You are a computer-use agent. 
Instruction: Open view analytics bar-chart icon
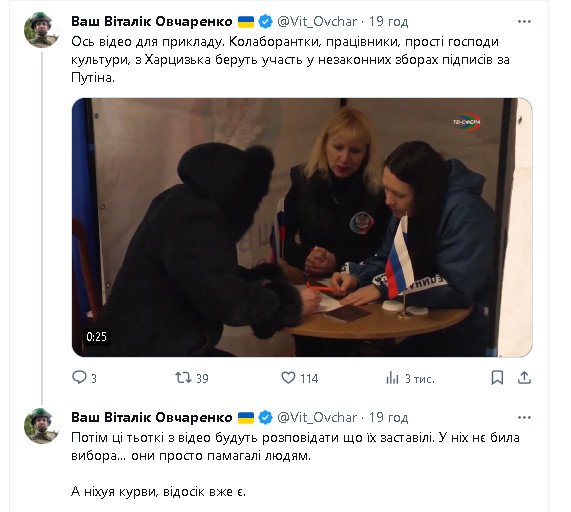click(392, 378)
